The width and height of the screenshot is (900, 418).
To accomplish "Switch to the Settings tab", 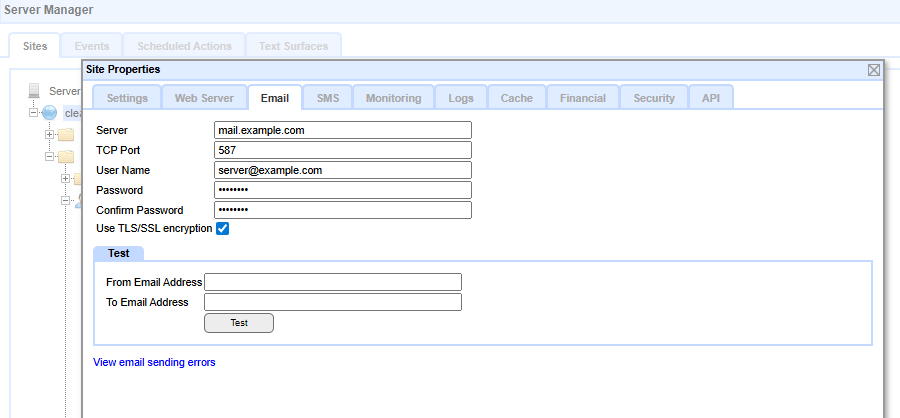I will (x=127, y=98).
